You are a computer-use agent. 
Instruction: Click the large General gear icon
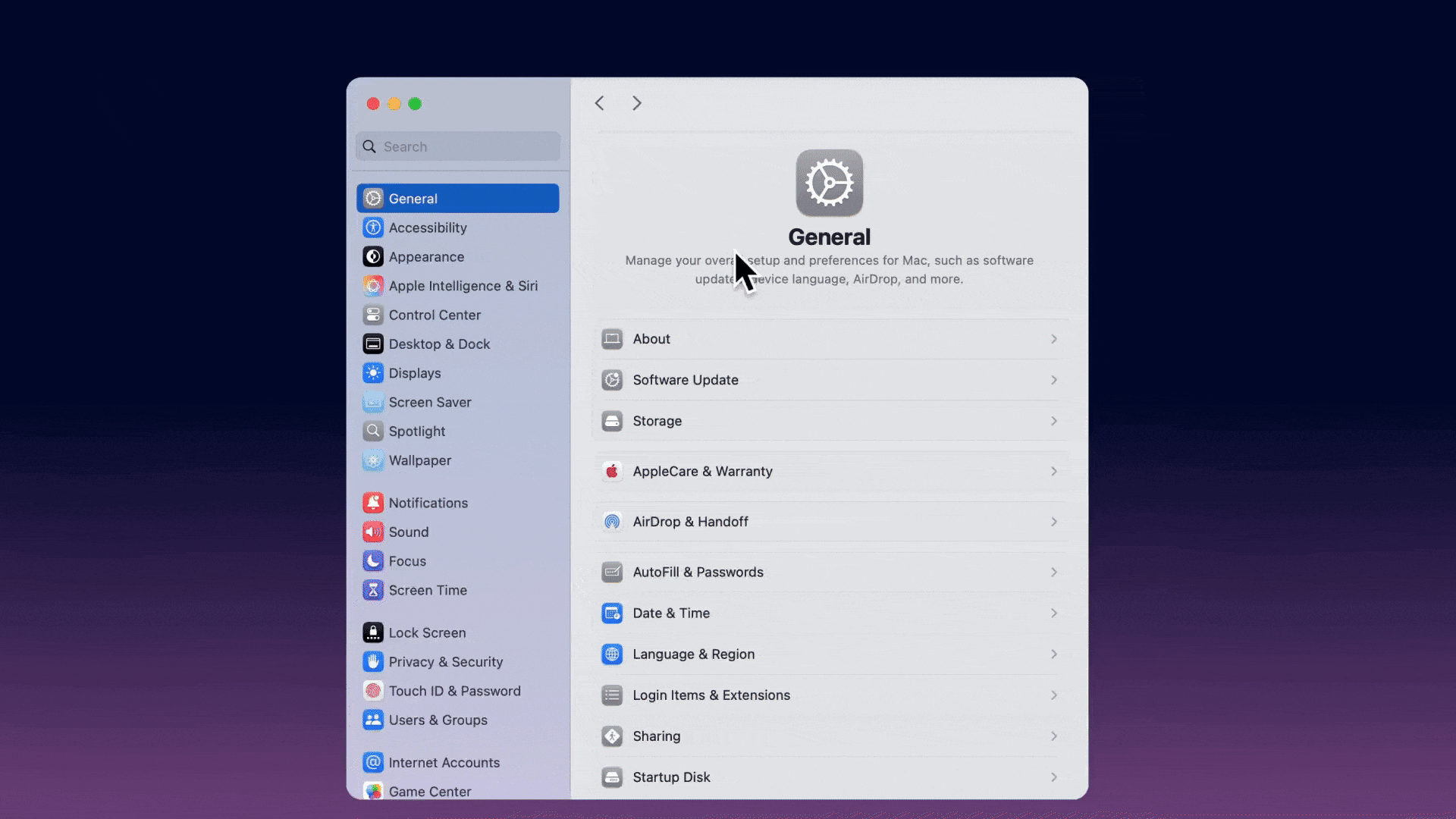coord(830,183)
